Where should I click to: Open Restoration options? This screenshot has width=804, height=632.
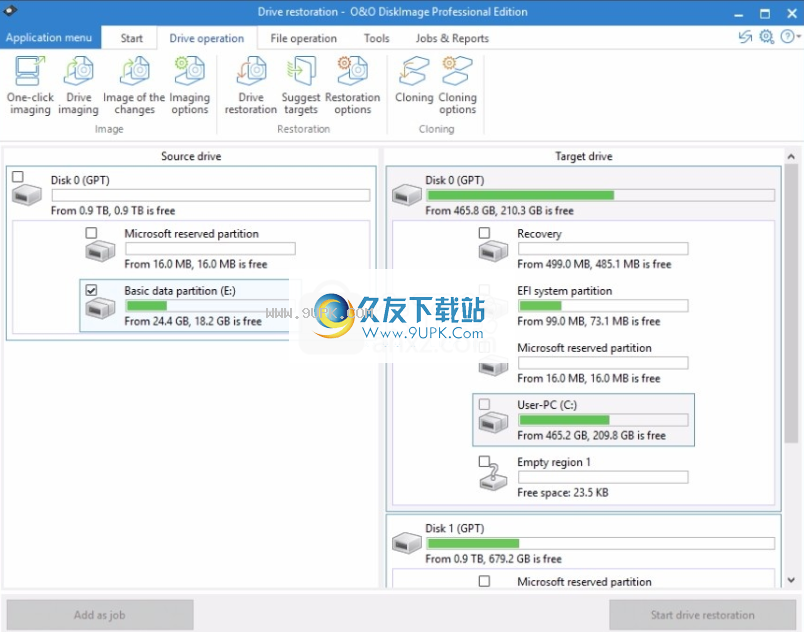(353, 86)
